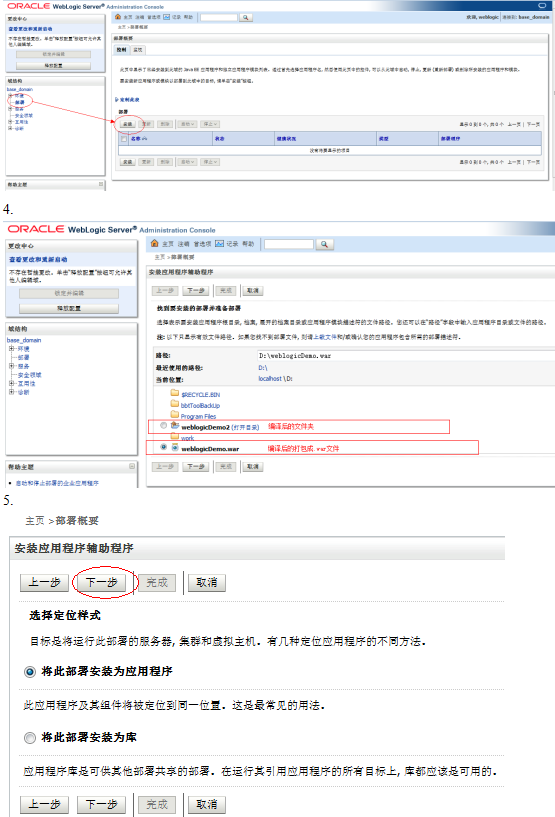Collapse 帮助主题 panel in the deployment summary console
Image resolution: width=555 pixels, height=817 pixels.
point(101,184)
